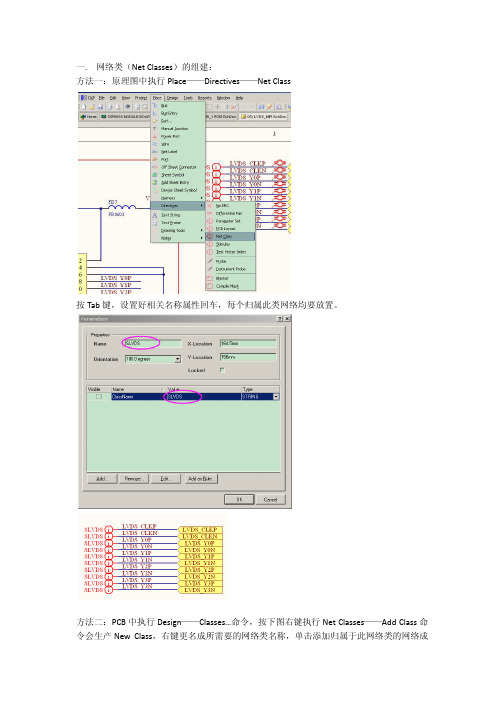
Task: Click the Name field in Parameters dialog
Action: (152, 343)
